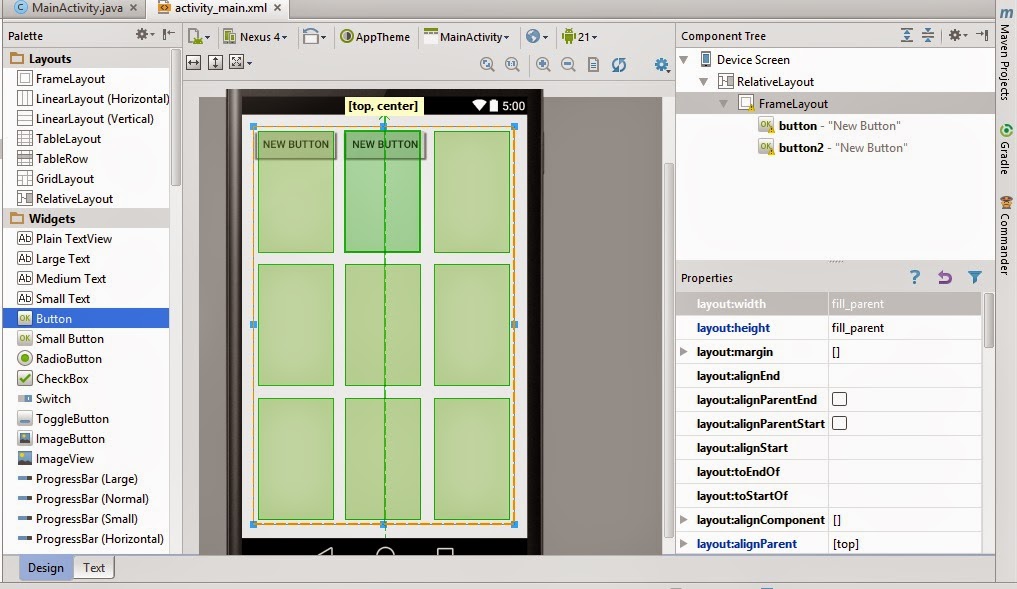The height and width of the screenshot is (589, 1017).
Task: Collapse the FrameLayout tree node
Action: click(723, 102)
